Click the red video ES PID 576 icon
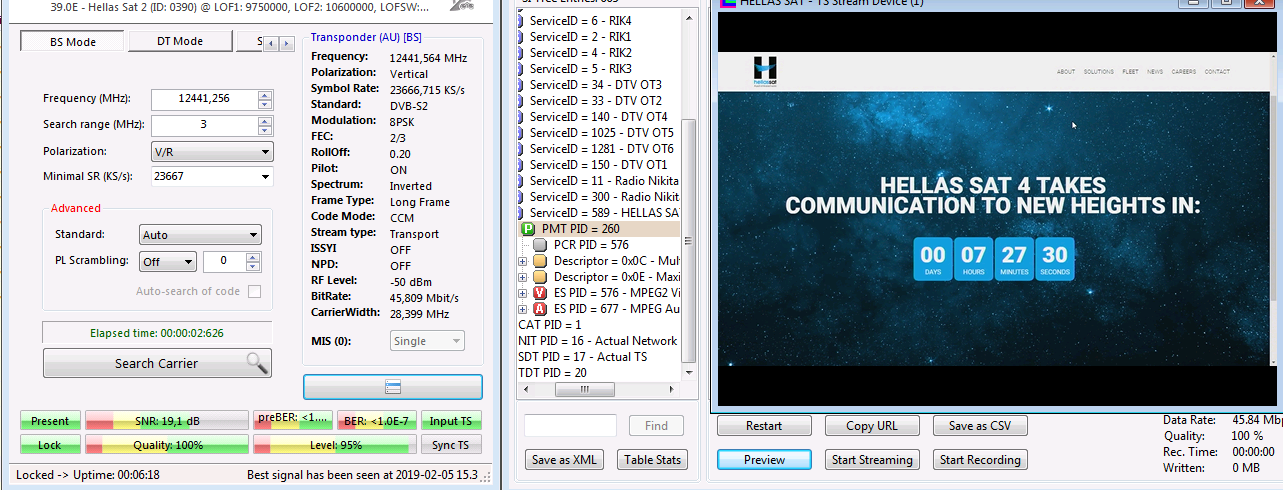1283x490 pixels. pyautogui.click(x=540, y=293)
